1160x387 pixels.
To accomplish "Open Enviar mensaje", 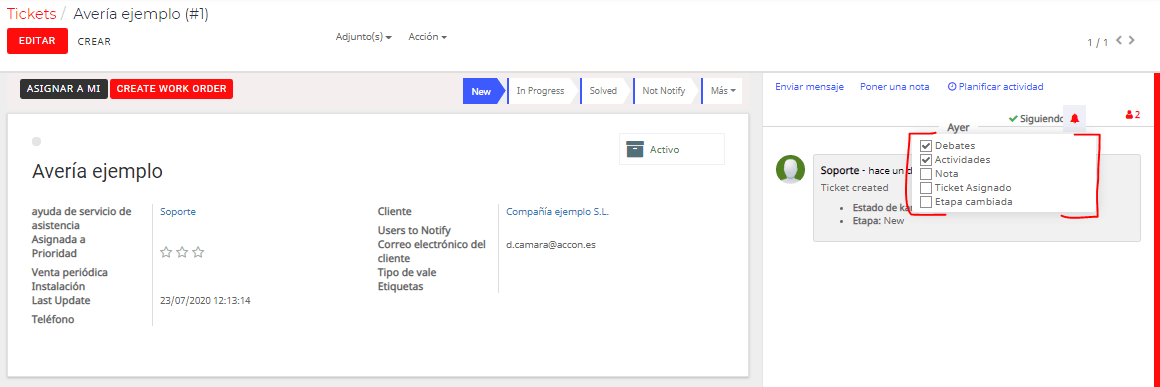I will pos(809,87).
